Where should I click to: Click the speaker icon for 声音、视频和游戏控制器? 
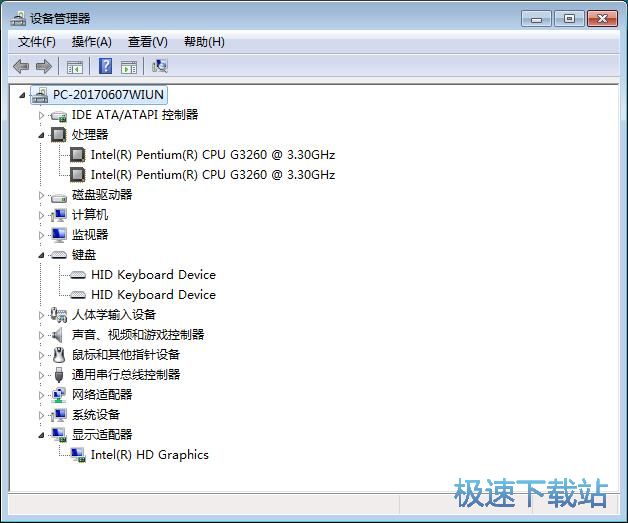point(58,335)
